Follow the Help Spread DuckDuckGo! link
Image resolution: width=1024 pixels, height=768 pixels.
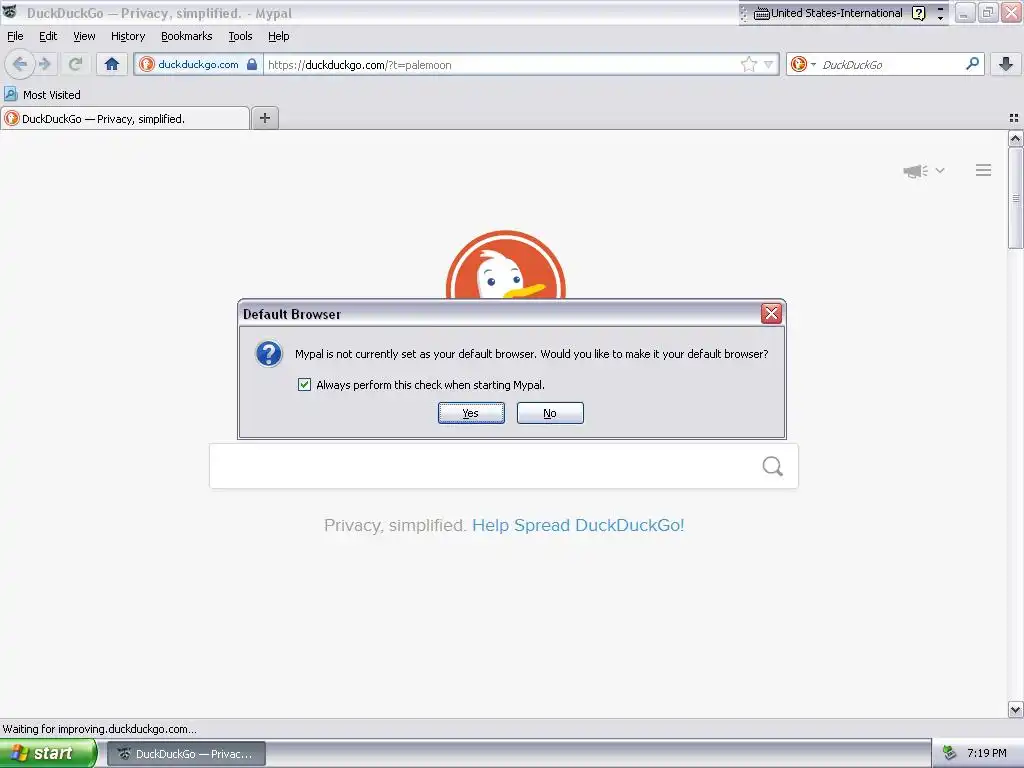coord(578,525)
